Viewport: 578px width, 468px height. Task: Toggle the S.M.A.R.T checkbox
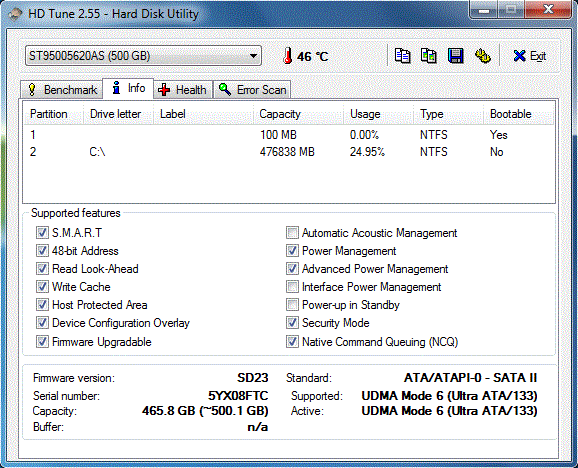[42, 233]
